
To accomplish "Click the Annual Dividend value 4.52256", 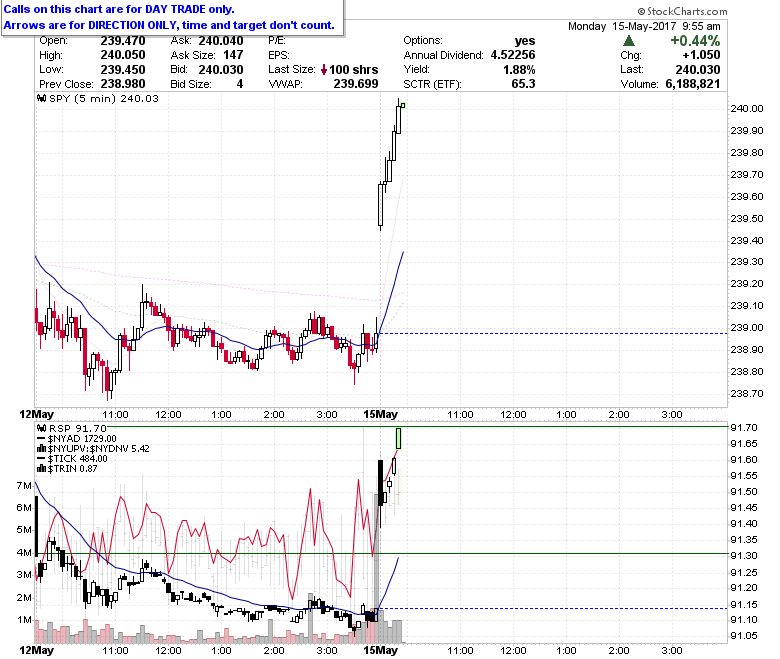I will (x=513, y=55).
